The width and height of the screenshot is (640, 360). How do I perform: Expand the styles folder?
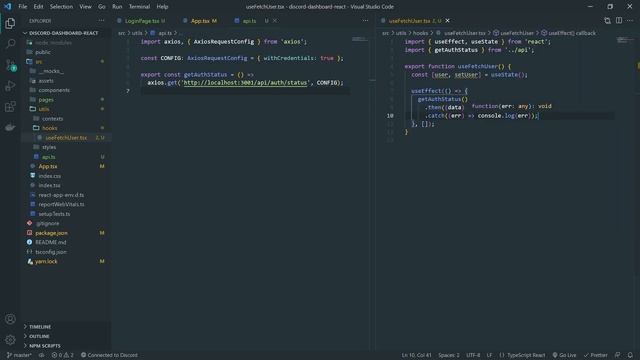(49, 147)
